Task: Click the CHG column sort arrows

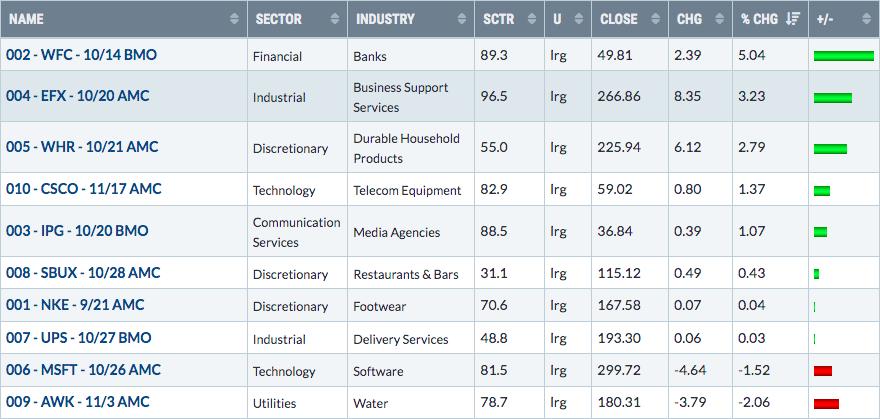Action: click(x=719, y=19)
